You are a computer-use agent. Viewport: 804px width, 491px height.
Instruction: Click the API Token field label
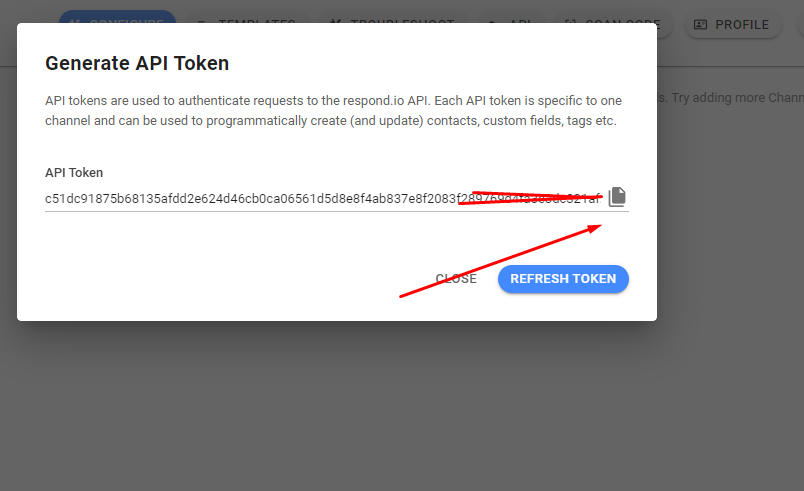click(74, 173)
